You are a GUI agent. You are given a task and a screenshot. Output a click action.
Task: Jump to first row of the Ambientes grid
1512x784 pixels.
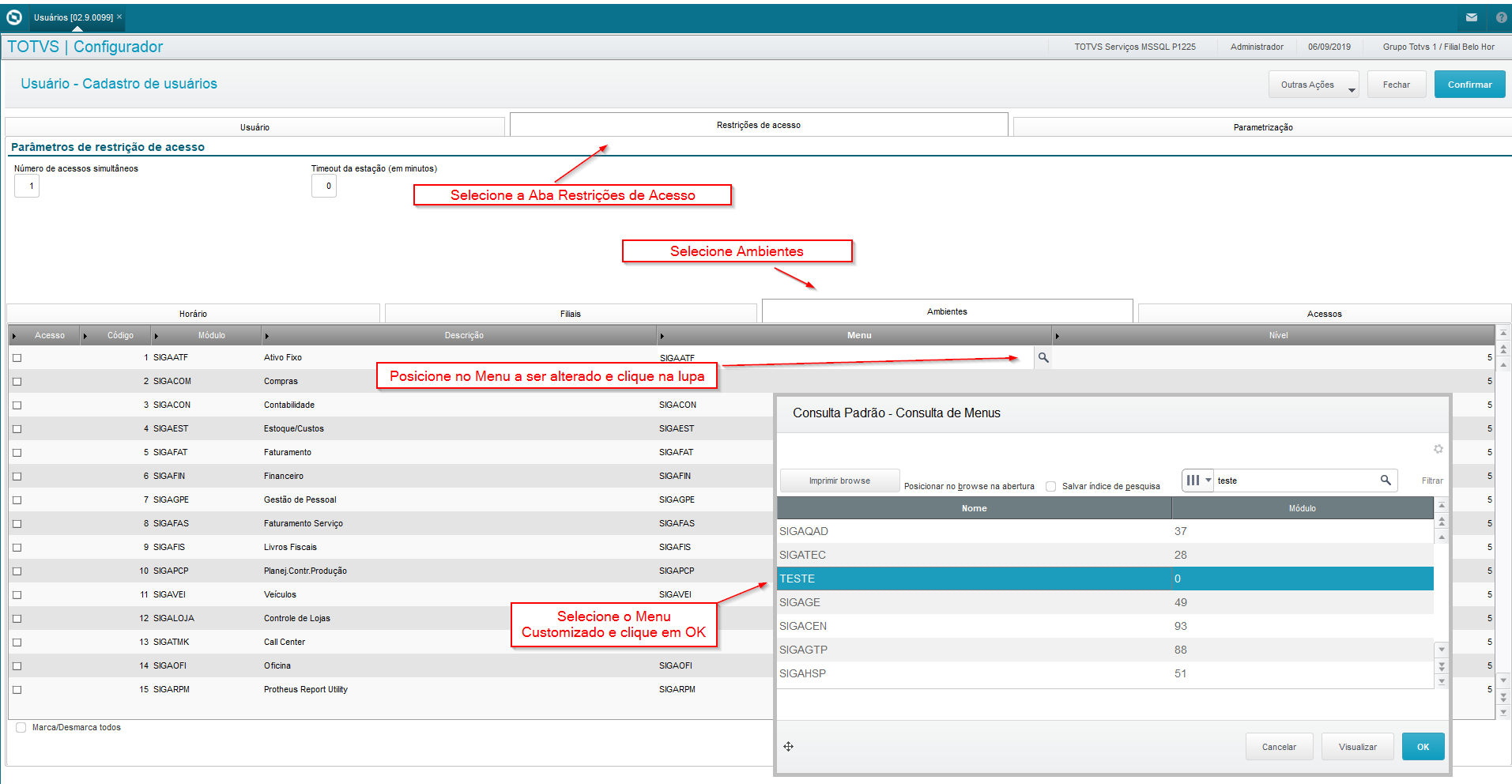[x=1503, y=333]
